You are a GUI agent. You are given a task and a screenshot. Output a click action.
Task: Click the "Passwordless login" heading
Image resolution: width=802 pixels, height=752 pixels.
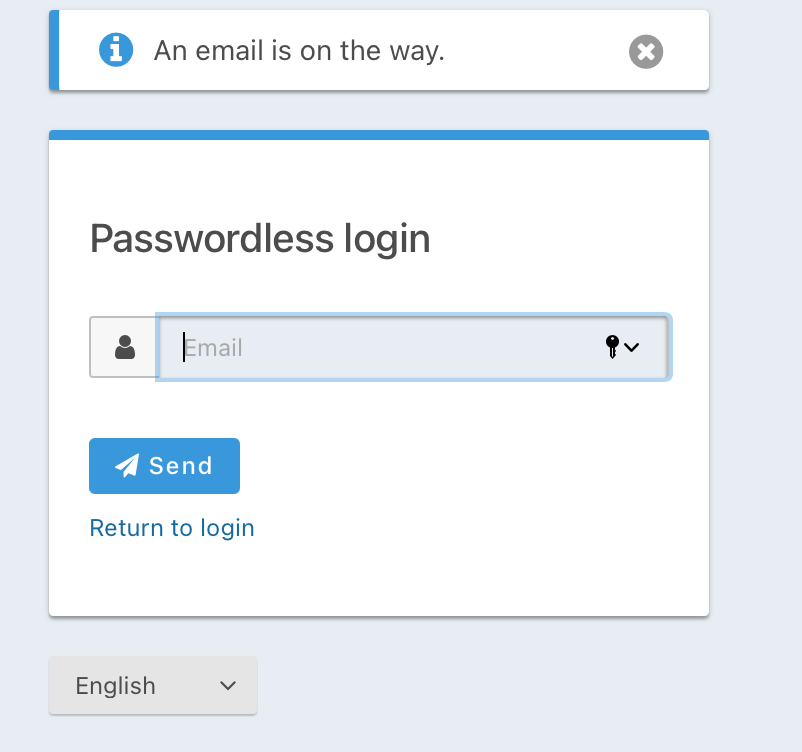click(x=260, y=239)
